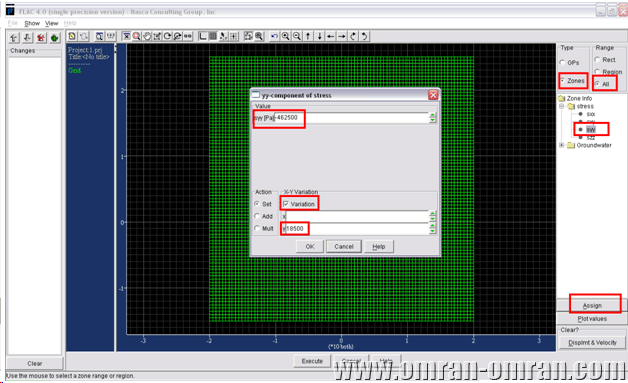Choose the GPs type radio button
628x383 pixels.
(562, 62)
